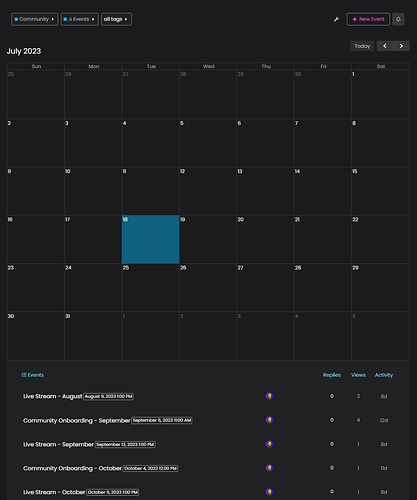Click avatar on Community Onboarding - September row
The image size is (417, 500).
(x=270, y=420)
